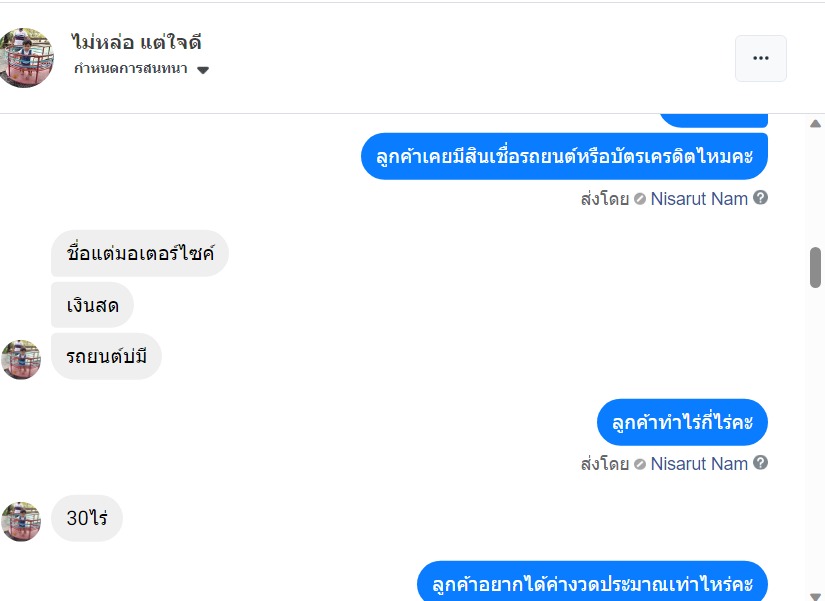Click the small icon before the upper Nisarut Nam
The height and width of the screenshot is (601, 825).
tap(640, 199)
